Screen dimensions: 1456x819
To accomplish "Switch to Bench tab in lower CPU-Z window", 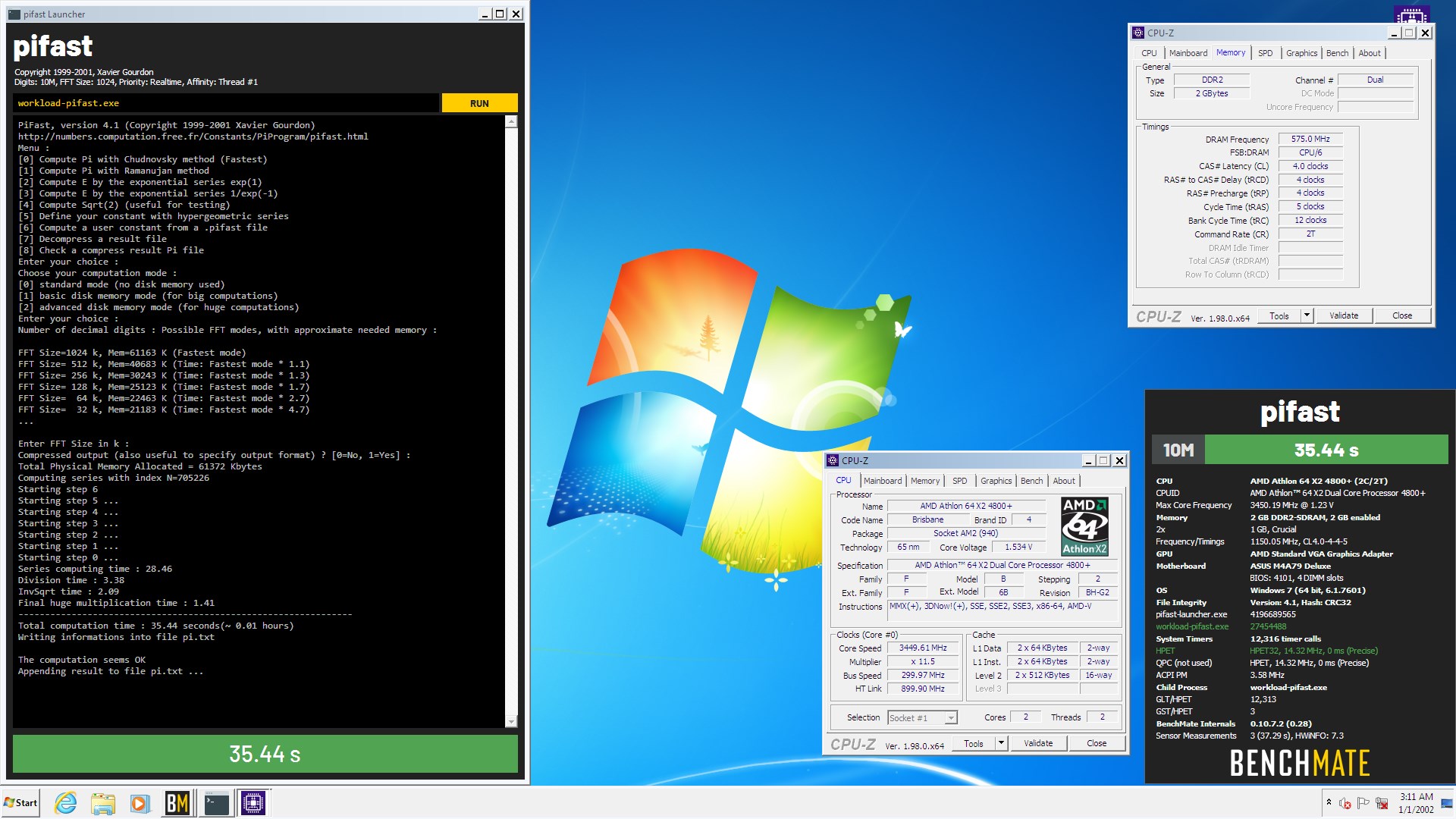I will [1031, 481].
